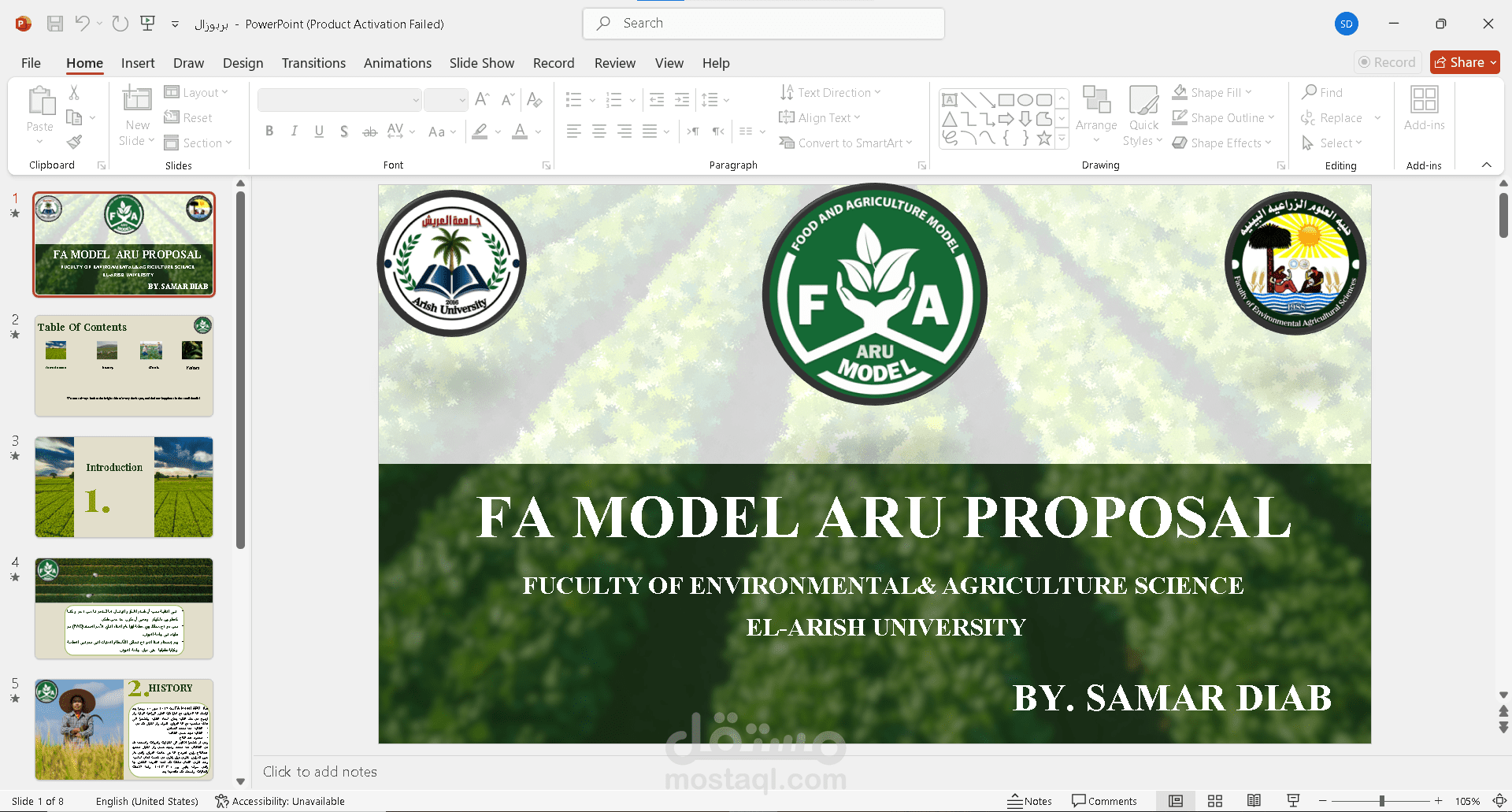
Task: Align text right icon
Action: (x=624, y=132)
